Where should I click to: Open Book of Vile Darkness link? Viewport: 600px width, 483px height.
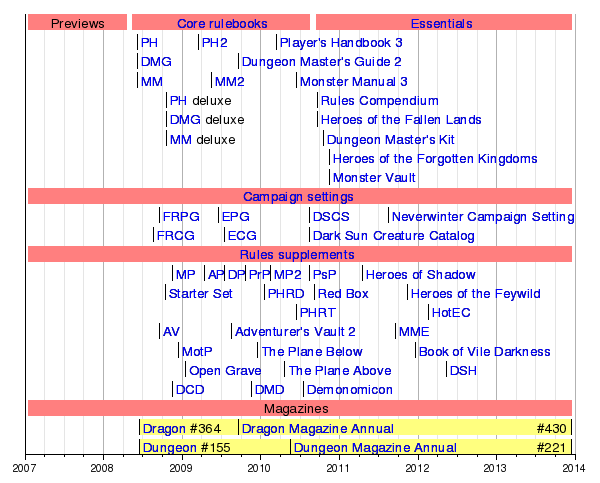485,351
